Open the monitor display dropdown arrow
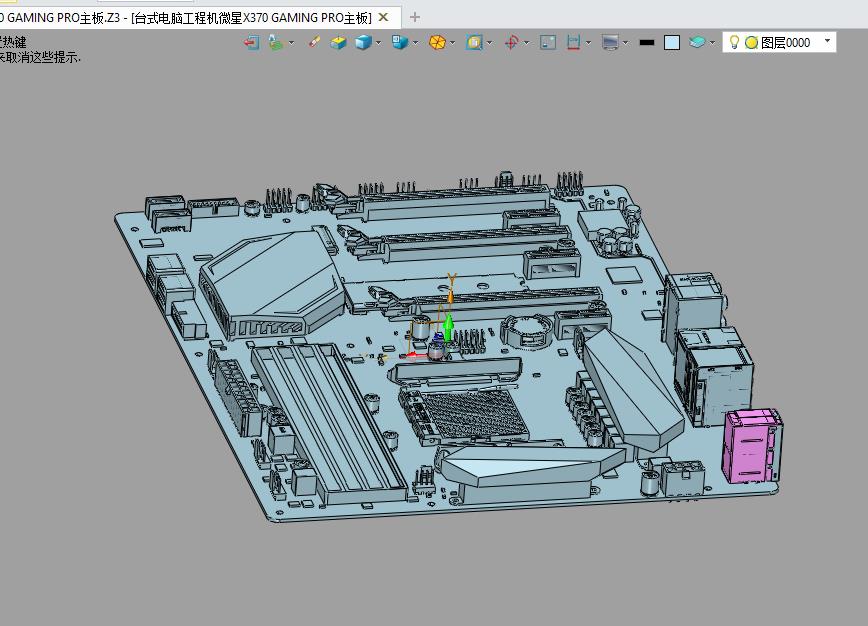This screenshot has width=868, height=626. (x=626, y=43)
